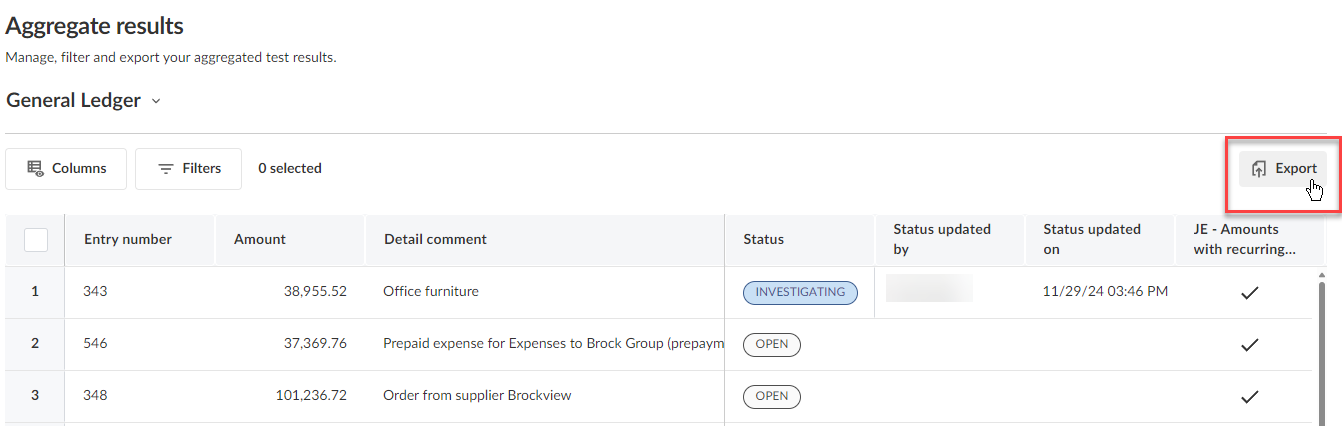Toggle the select-all checkbox in header

36,240
